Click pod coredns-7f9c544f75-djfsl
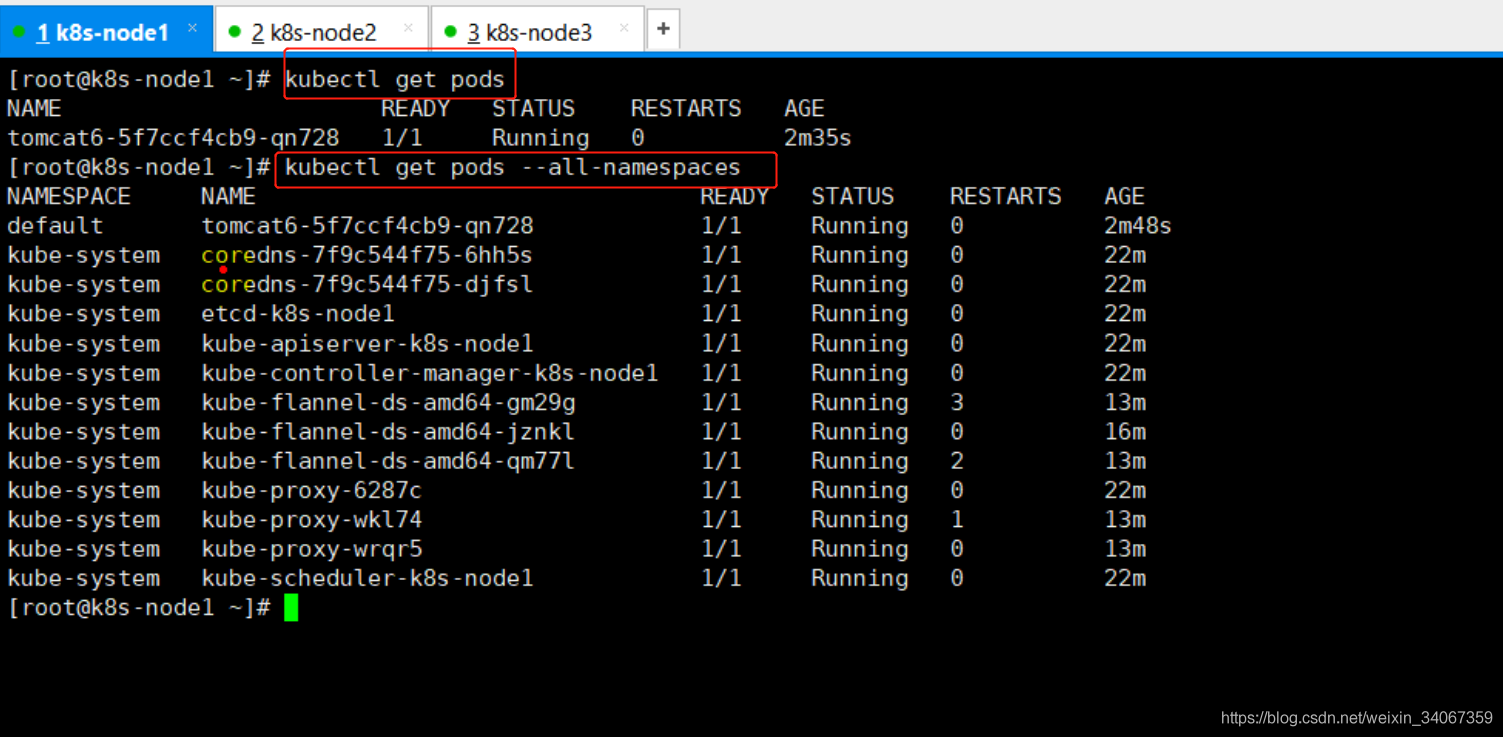 (x=367, y=284)
